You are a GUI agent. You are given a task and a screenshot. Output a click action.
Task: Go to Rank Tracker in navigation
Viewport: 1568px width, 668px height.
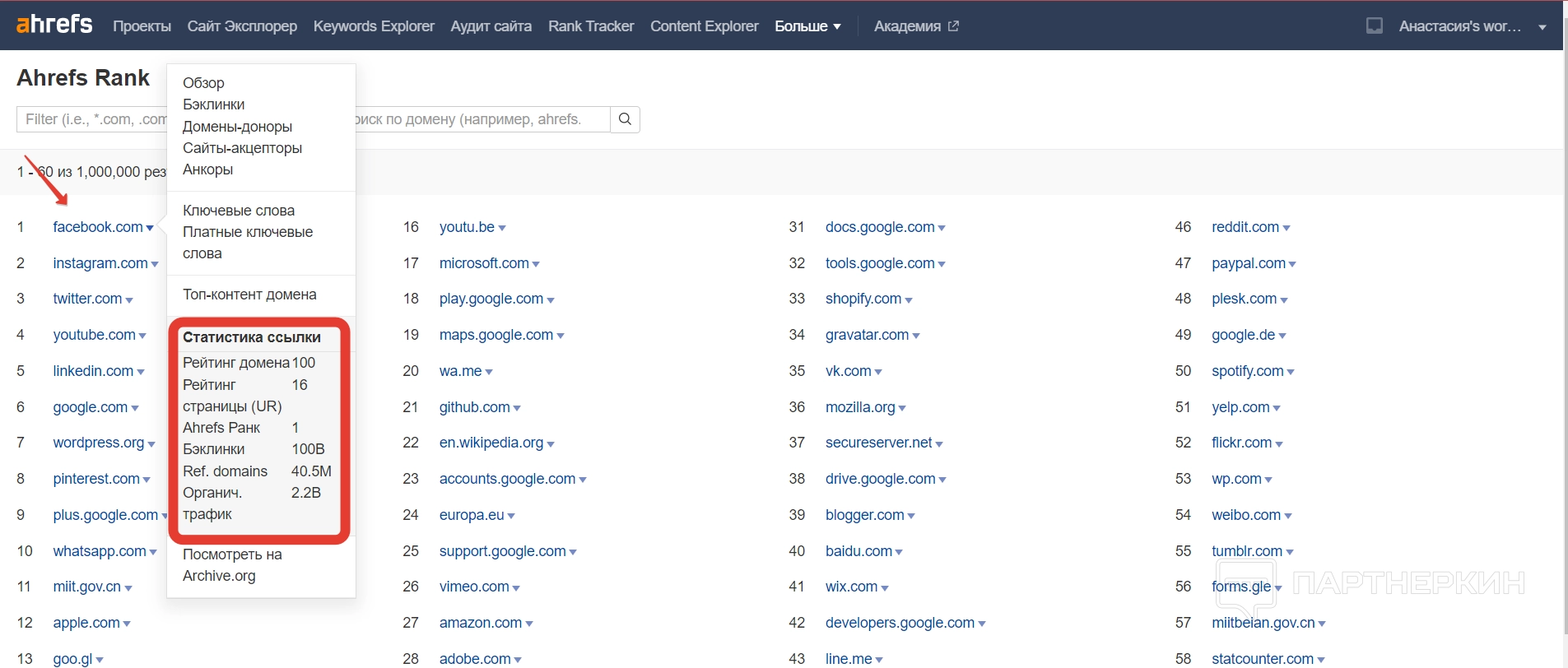[x=590, y=26]
